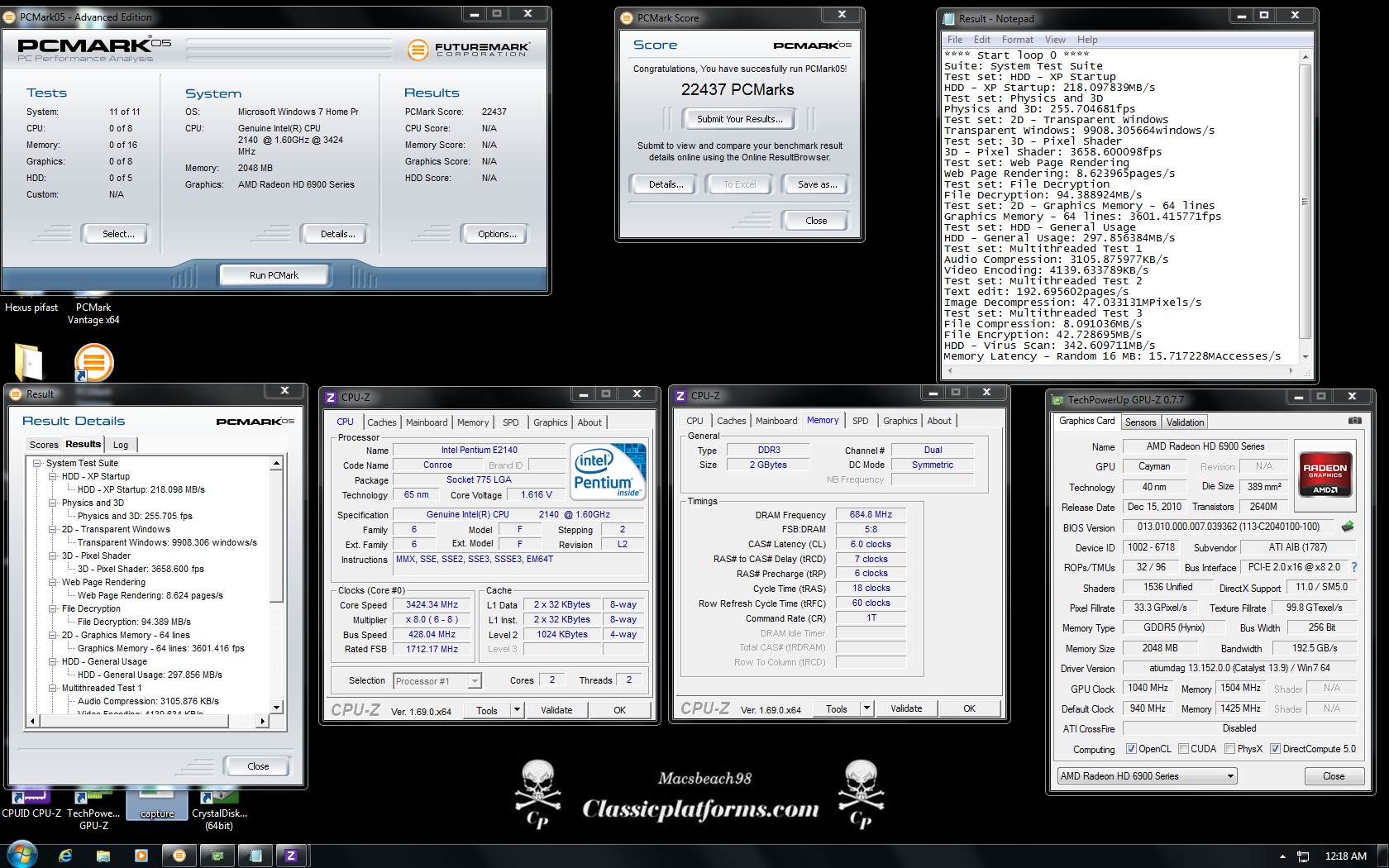The height and width of the screenshot is (868, 1389).
Task: Click the GPU-Z title bar app icon
Action: 1057,400
